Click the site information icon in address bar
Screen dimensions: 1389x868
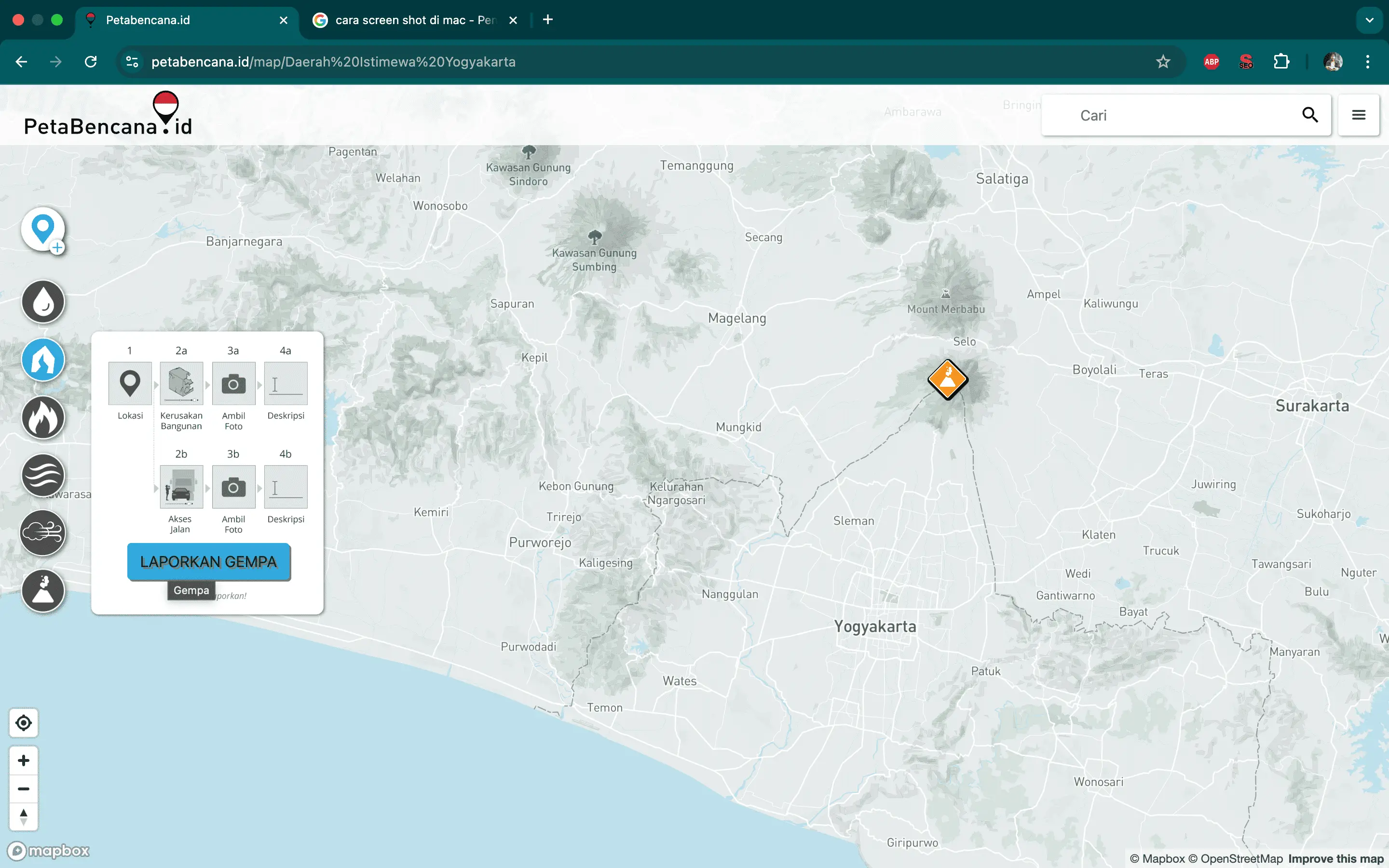[132, 61]
